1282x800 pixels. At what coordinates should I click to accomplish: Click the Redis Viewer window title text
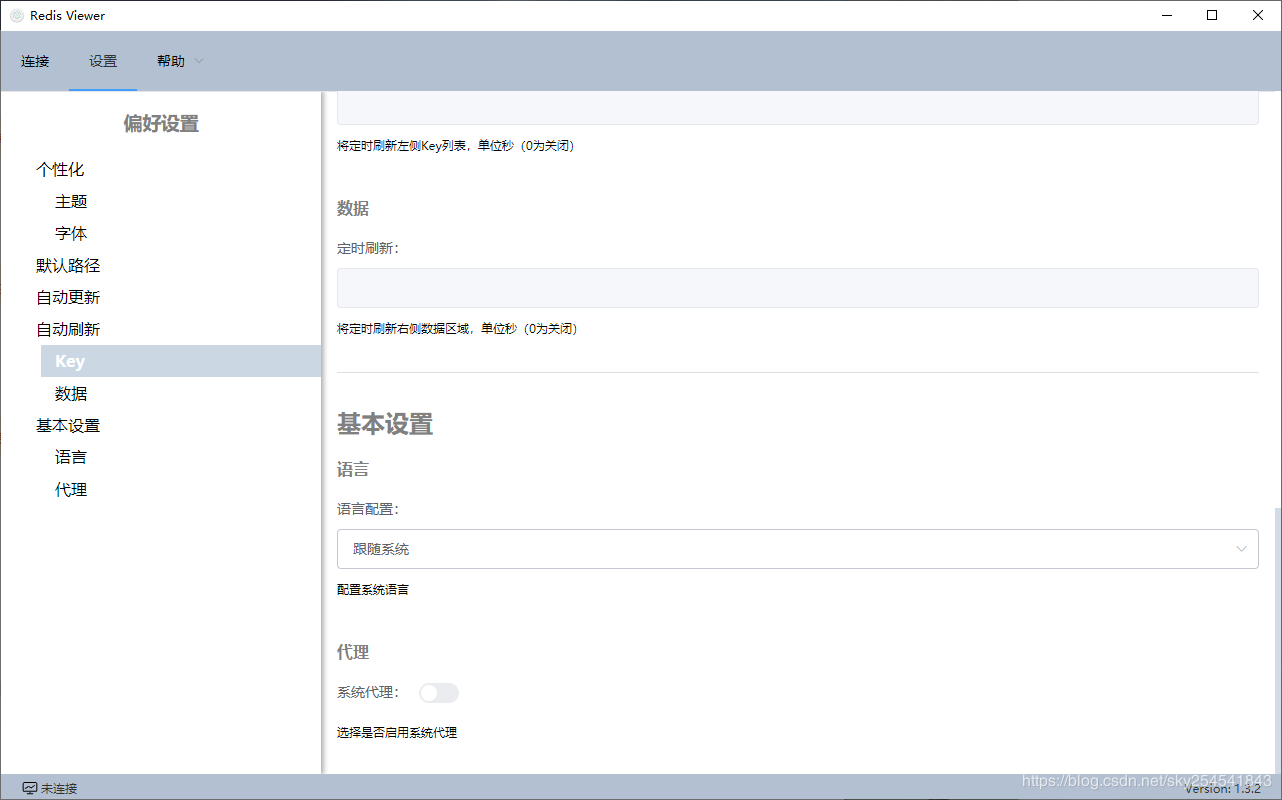click(68, 16)
